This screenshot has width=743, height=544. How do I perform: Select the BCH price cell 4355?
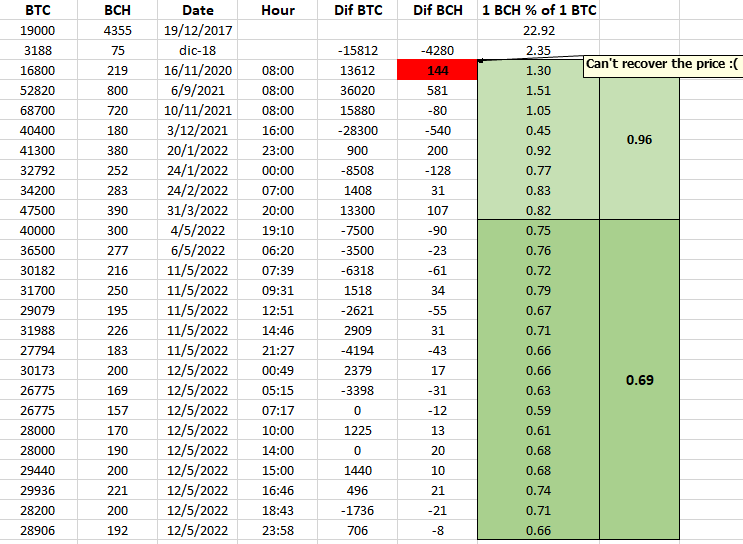tap(118, 30)
